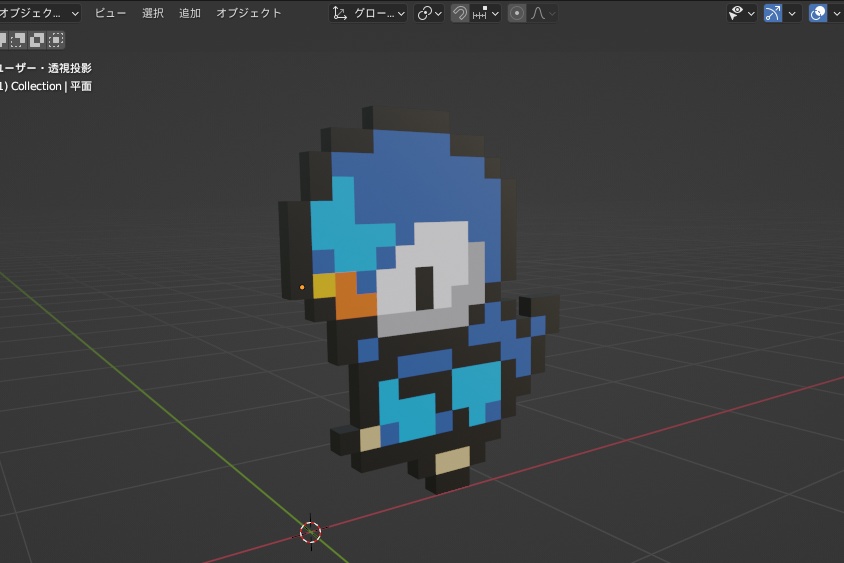Open the ビュー menu
This screenshot has width=844, height=563.
[x=110, y=13]
